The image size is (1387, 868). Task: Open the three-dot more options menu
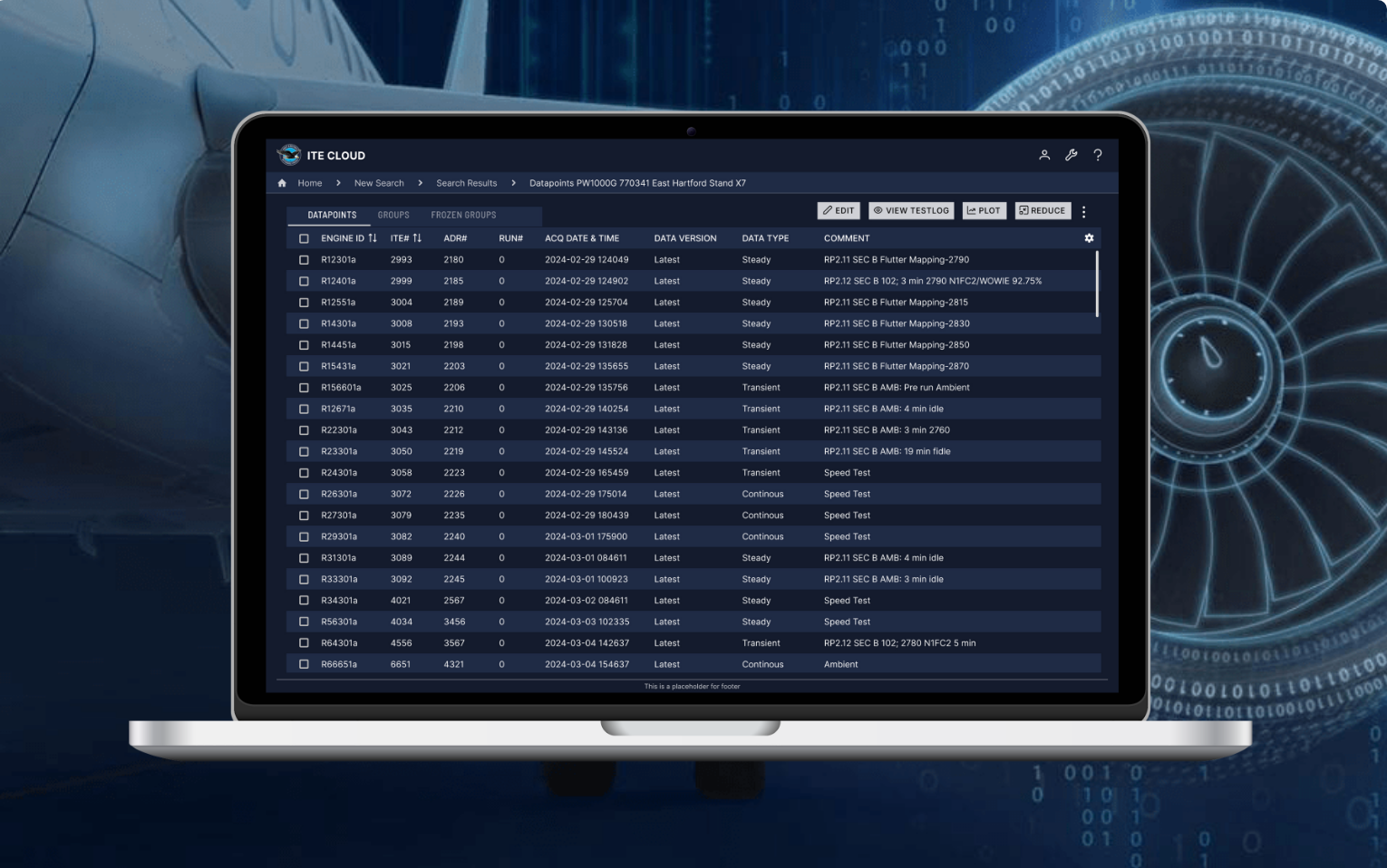(x=1083, y=211)
